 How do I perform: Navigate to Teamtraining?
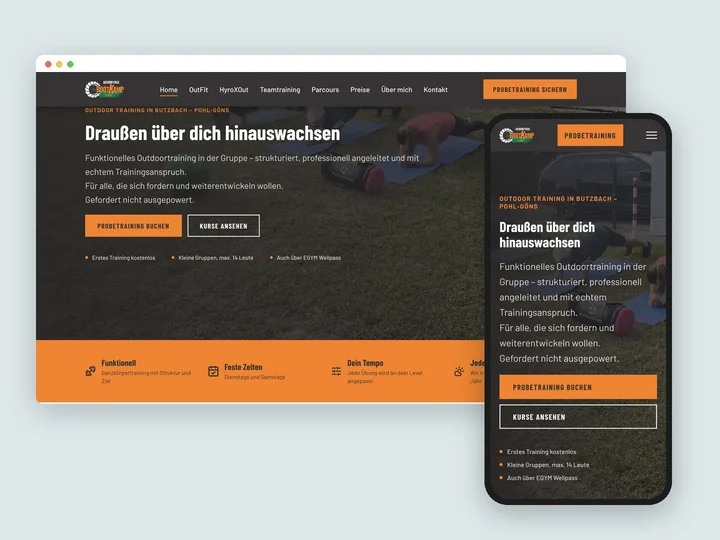click(x=280, y=90)
